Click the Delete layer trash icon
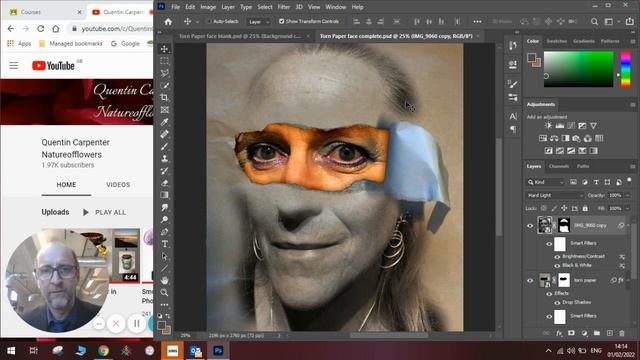640x360 pixels. 622,333
